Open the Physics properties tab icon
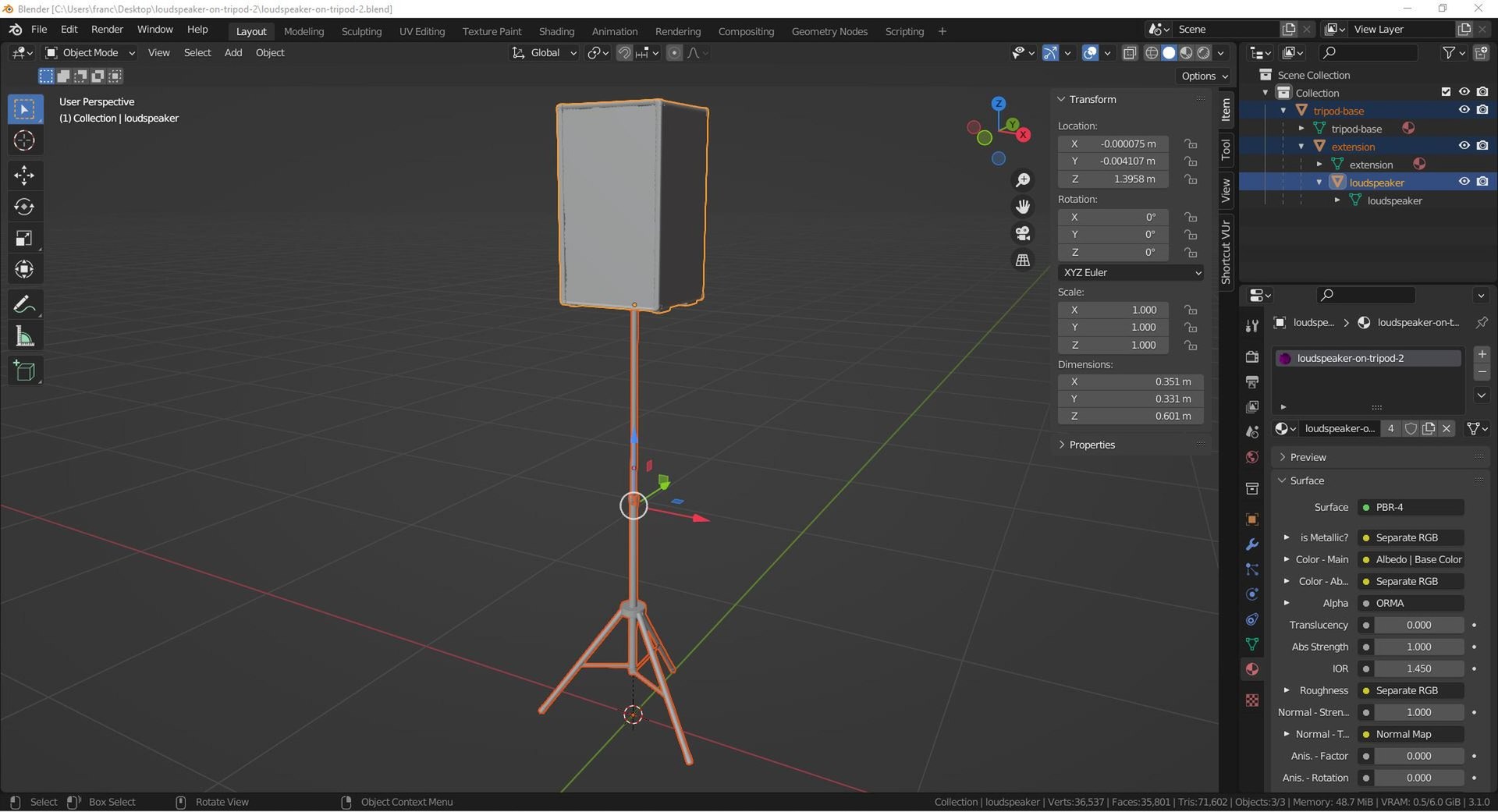Viewport: 1498px width, 812px height. (x=1252, y=594)
